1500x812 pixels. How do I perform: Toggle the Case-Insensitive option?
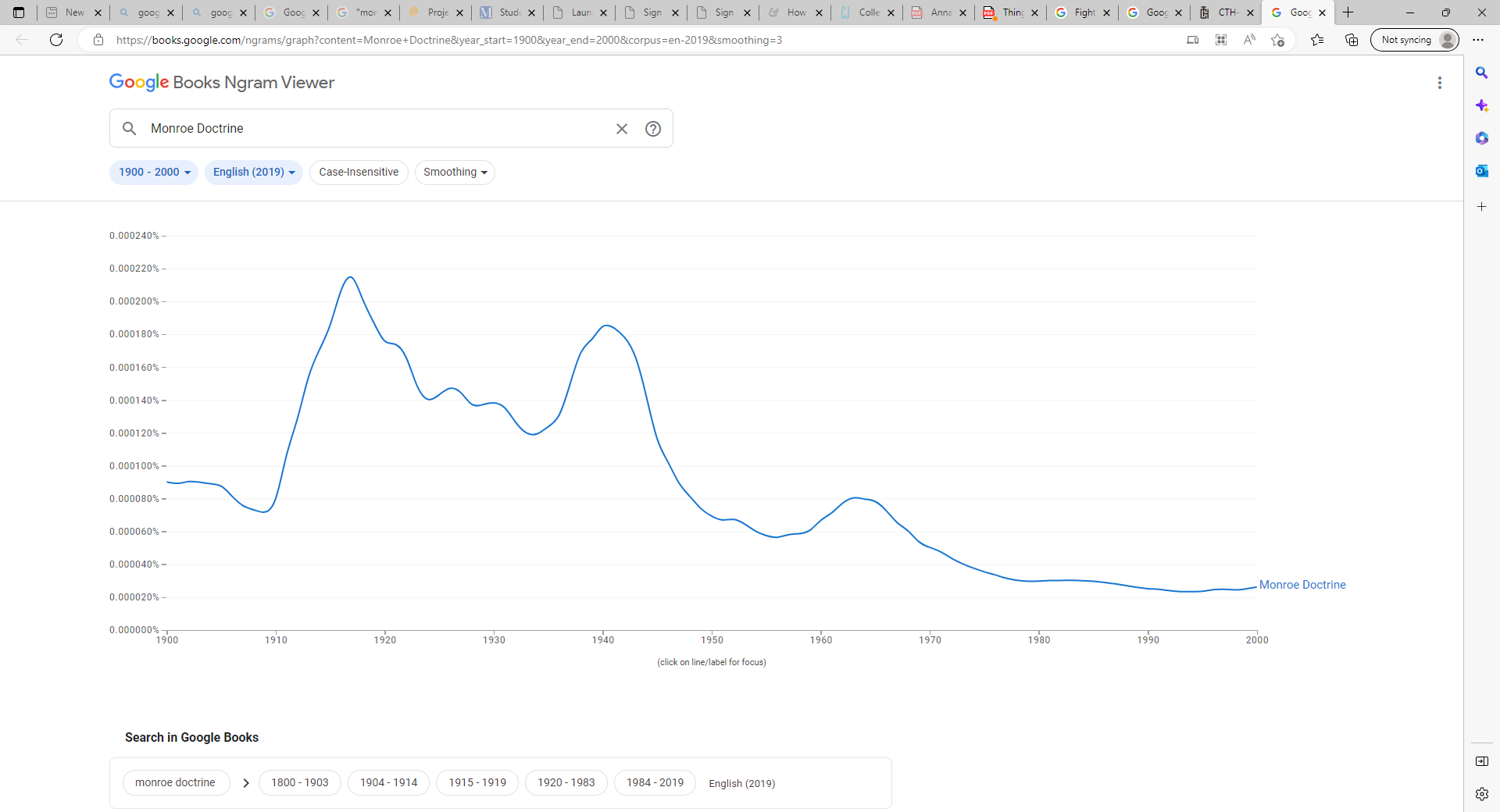359,173
